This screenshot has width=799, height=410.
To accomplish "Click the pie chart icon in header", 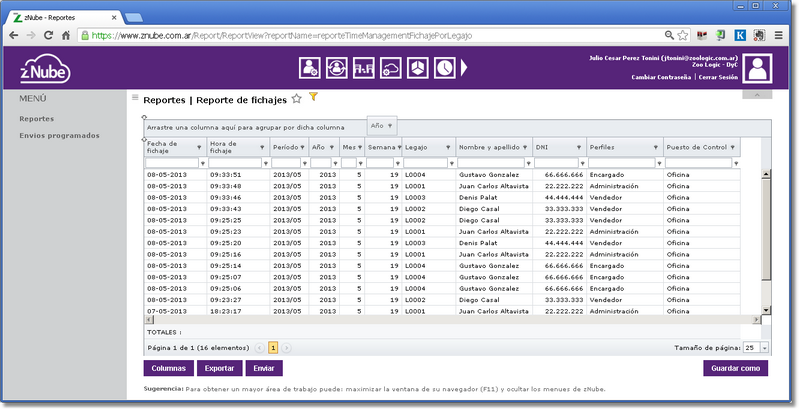I will click(x=417, y=68).
